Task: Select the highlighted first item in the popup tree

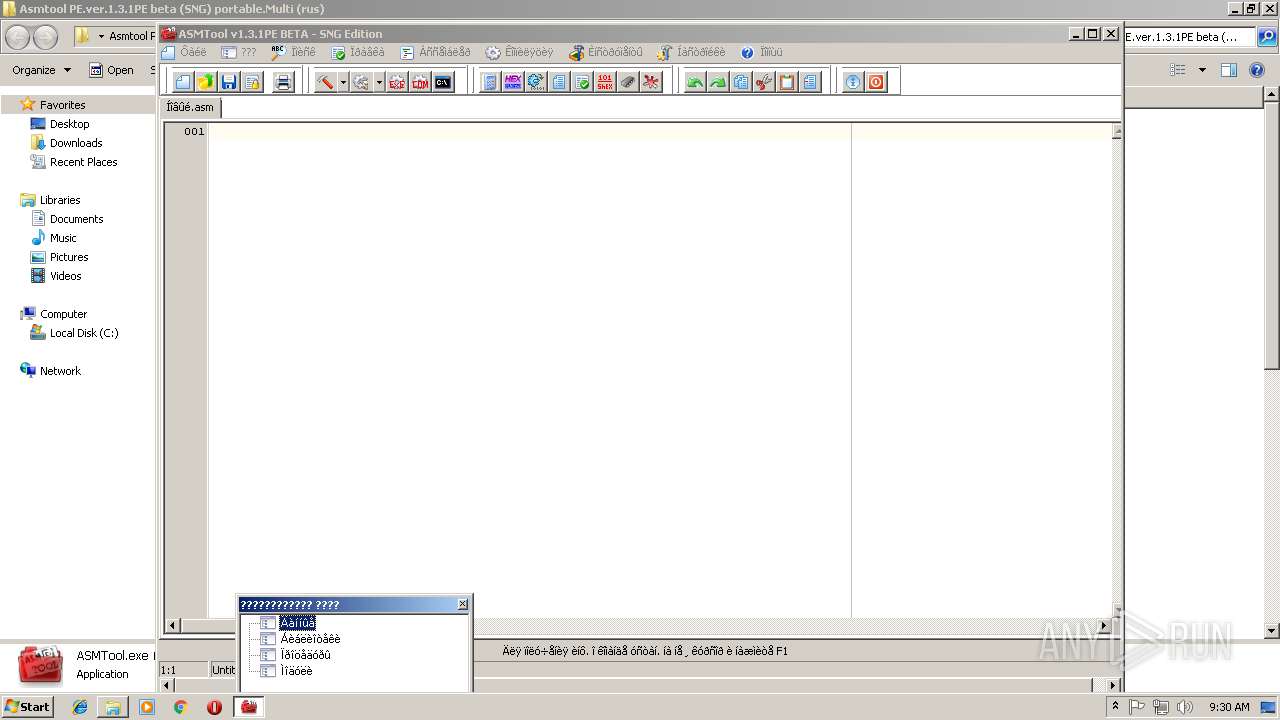Action: click(x=298, y=623)
